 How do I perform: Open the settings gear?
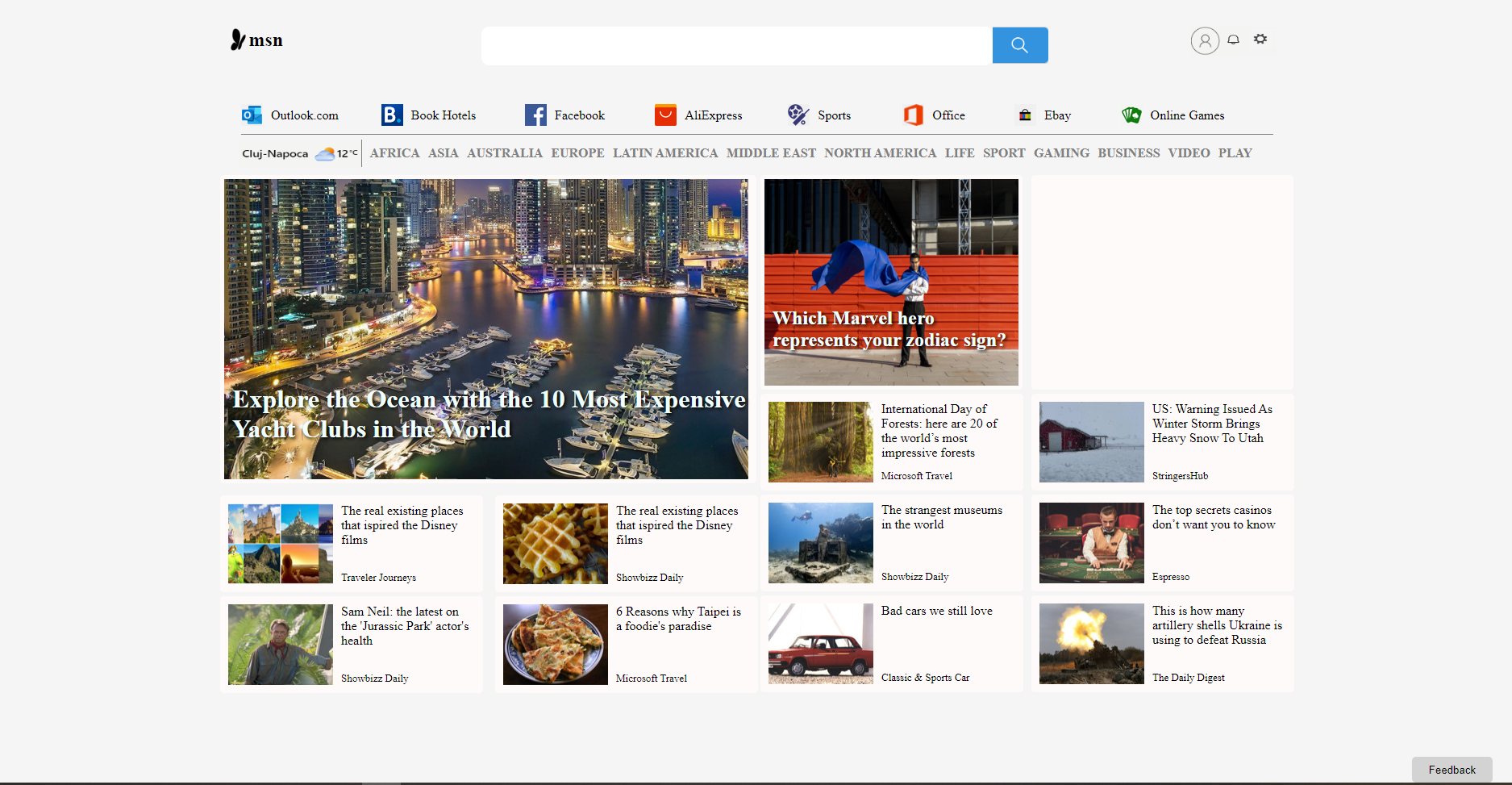[x=1260, y=40]
